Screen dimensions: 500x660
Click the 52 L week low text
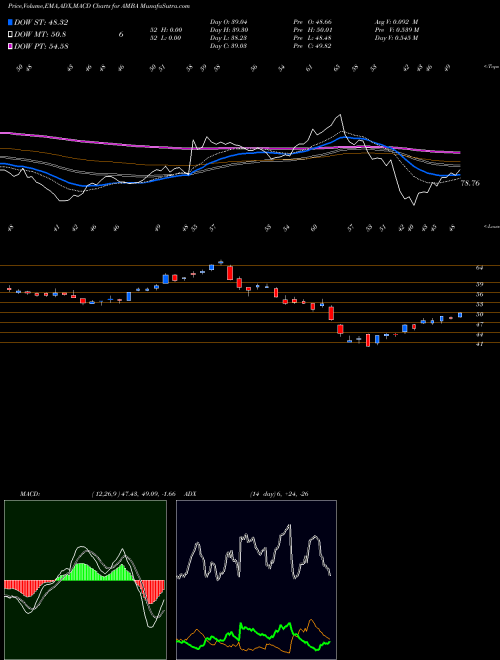pyautogui.click(x=165, y=37)
